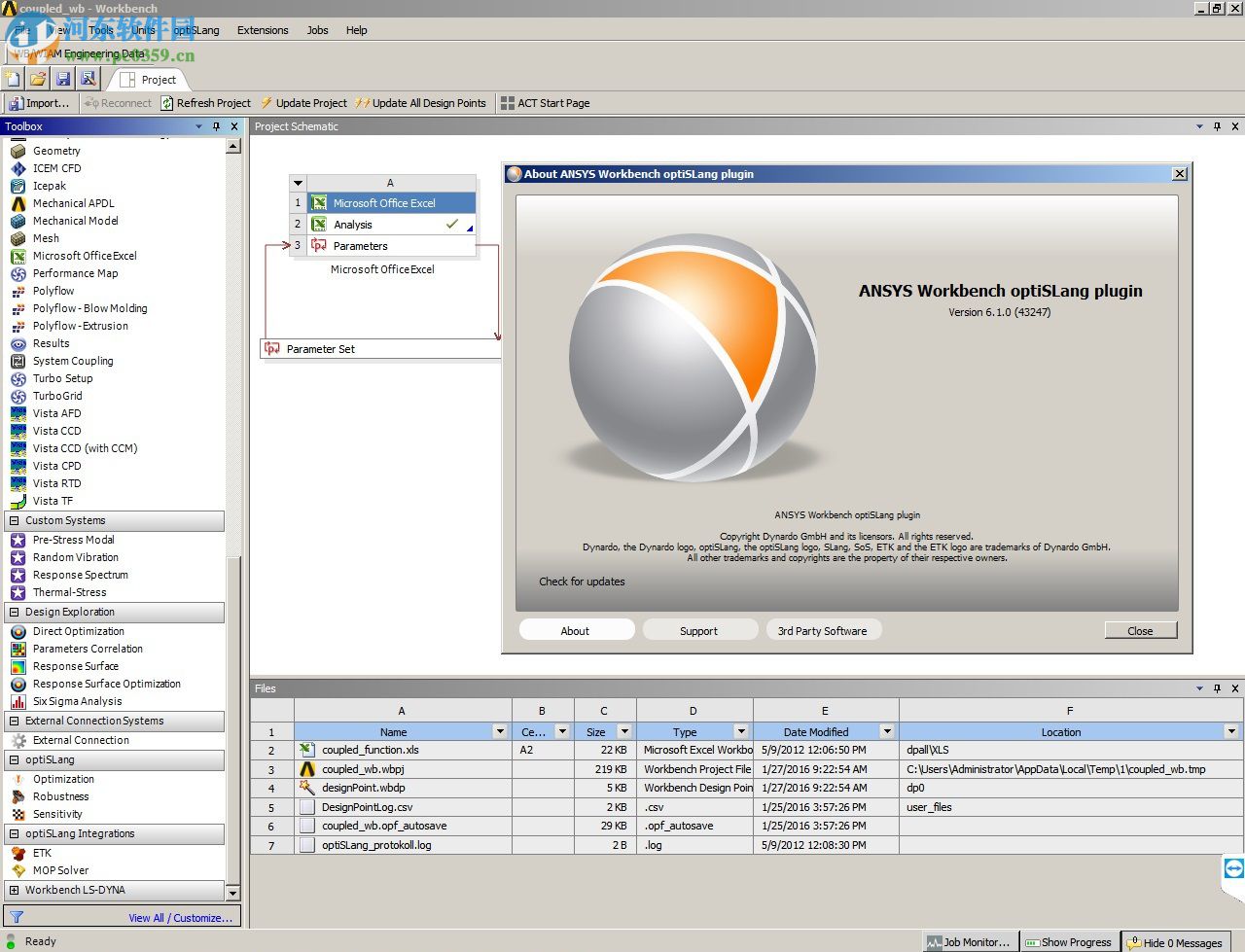
Task: Select the Results toolbox icon
Action: (x=18, y=343)
